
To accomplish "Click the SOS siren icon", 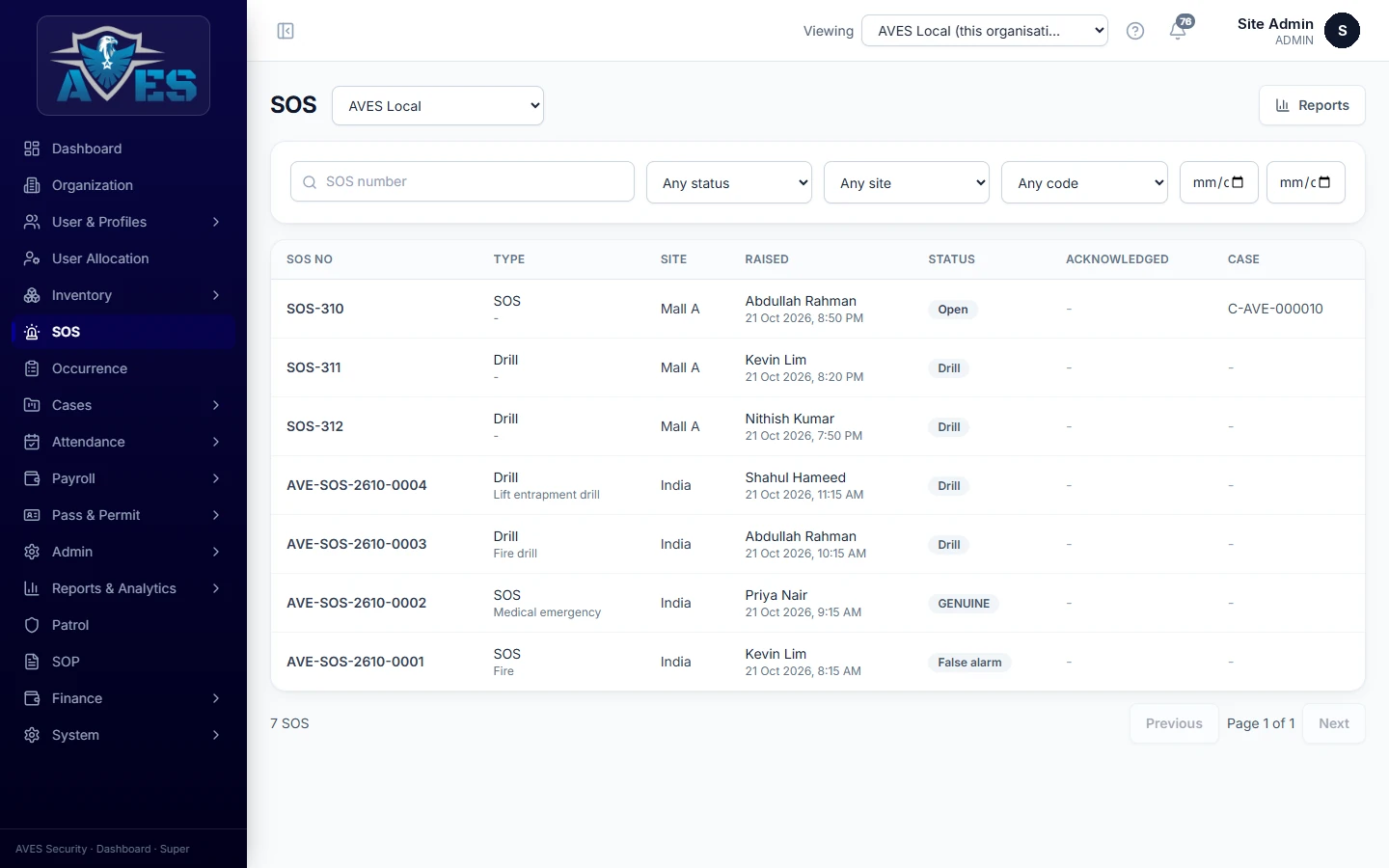I will (x=32, y=332).
